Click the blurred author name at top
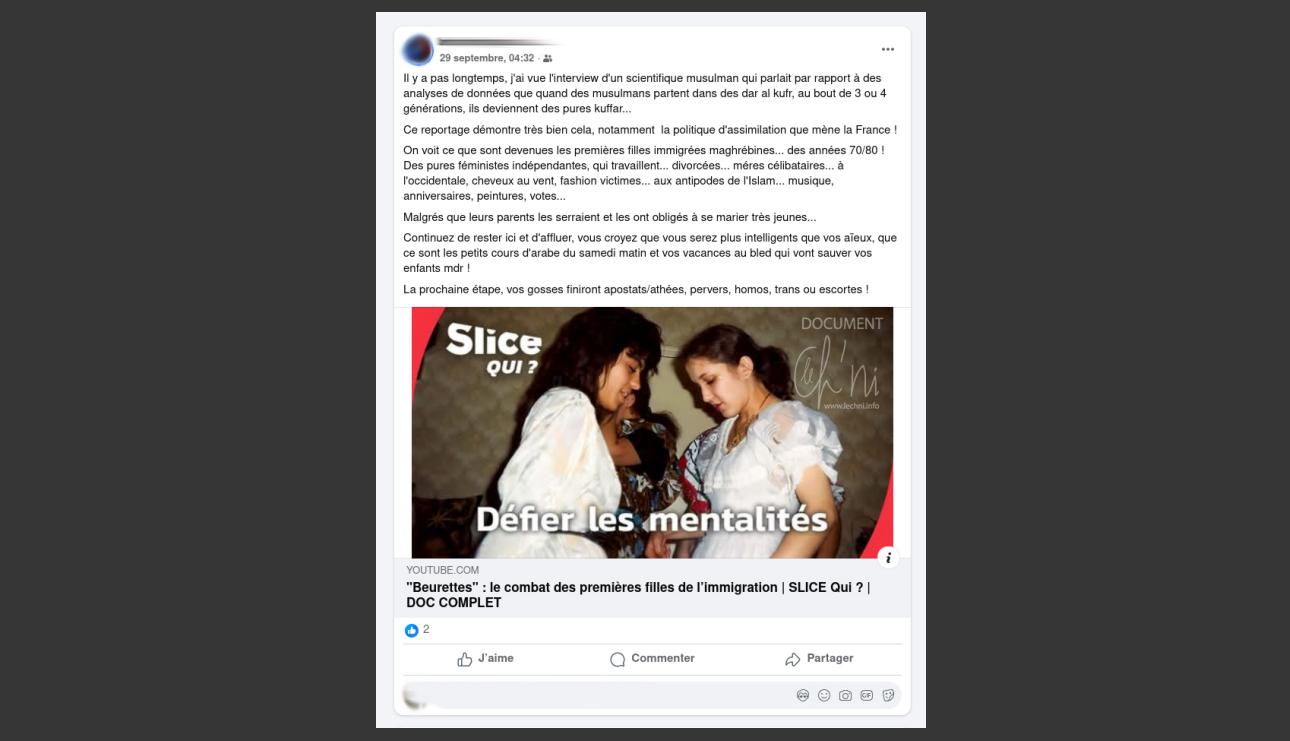Image resolution: width=1290 pixels, height=741 pixels. (x=498, y=43)
